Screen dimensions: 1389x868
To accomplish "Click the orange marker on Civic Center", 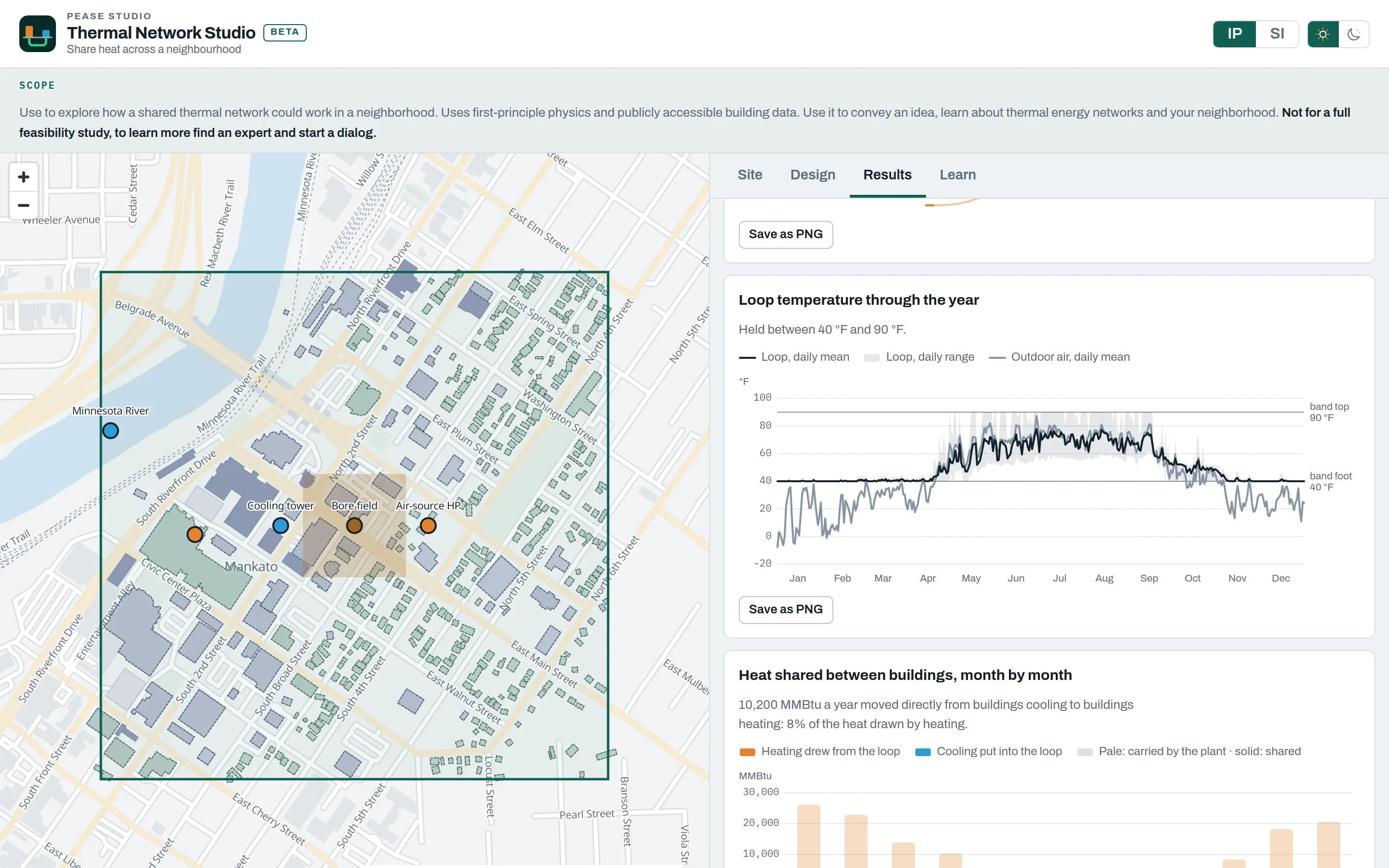I will [x=194, y=534].
